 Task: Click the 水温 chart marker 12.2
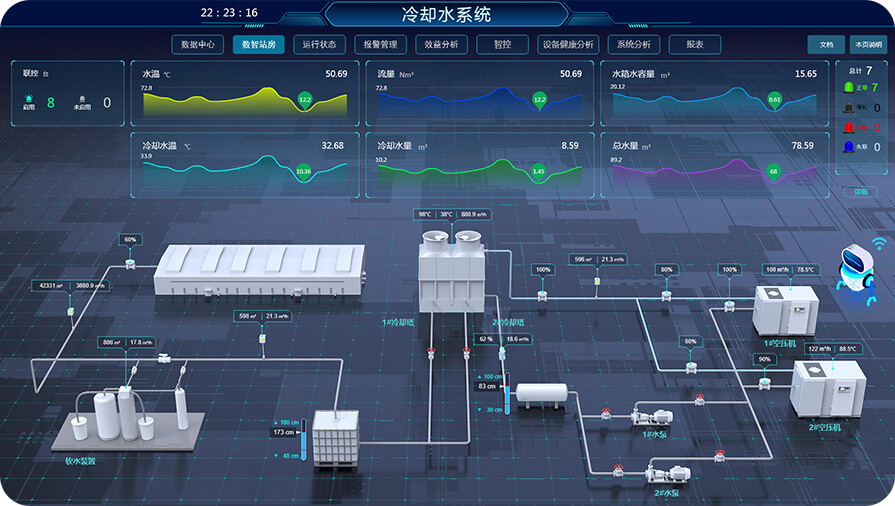305,99
